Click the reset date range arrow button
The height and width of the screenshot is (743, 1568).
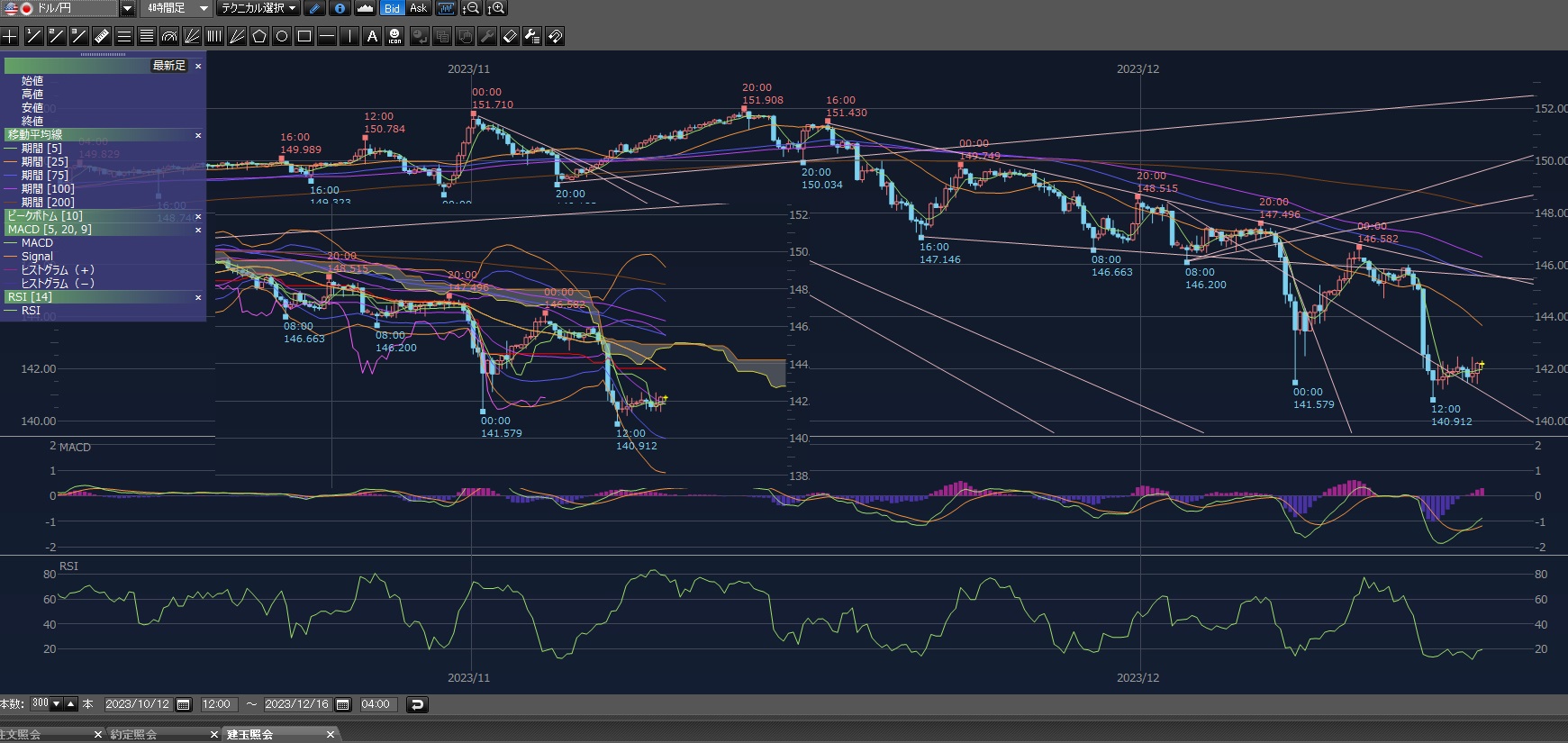coord(417,704)
